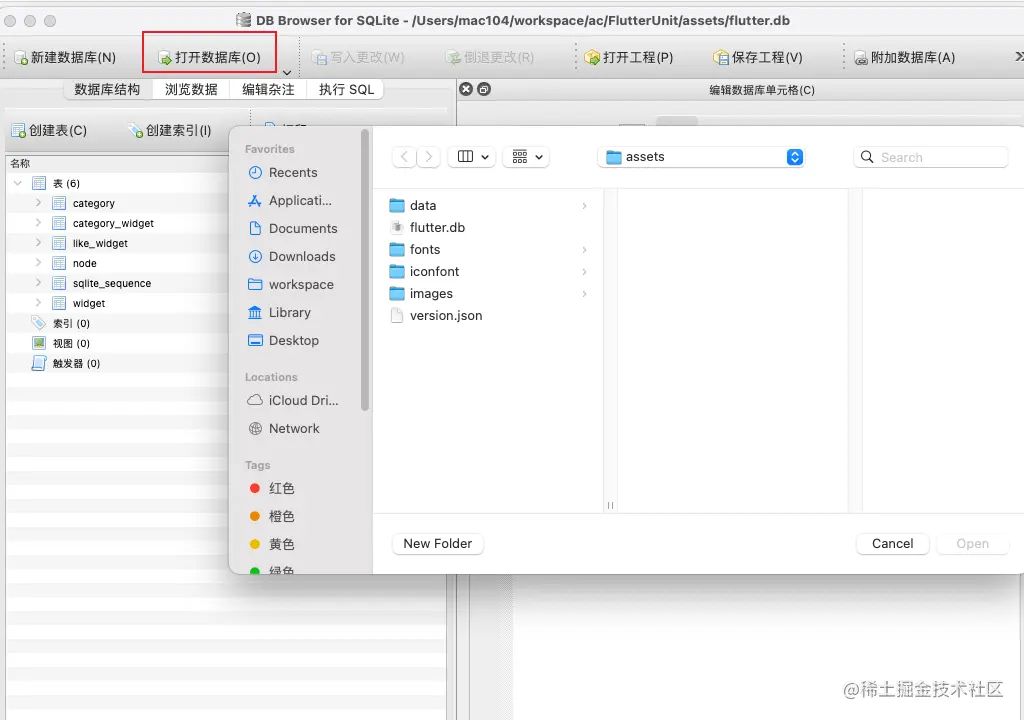
Task: Click the 写入更改 toolbar icon
Action: click(x=358, y=57)
